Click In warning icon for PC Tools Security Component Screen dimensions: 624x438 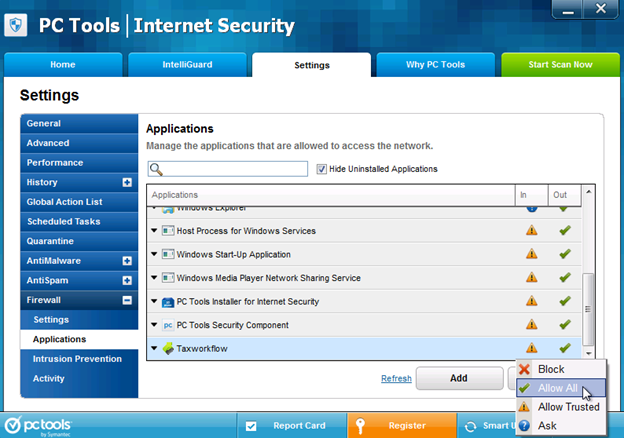(532, 325)
